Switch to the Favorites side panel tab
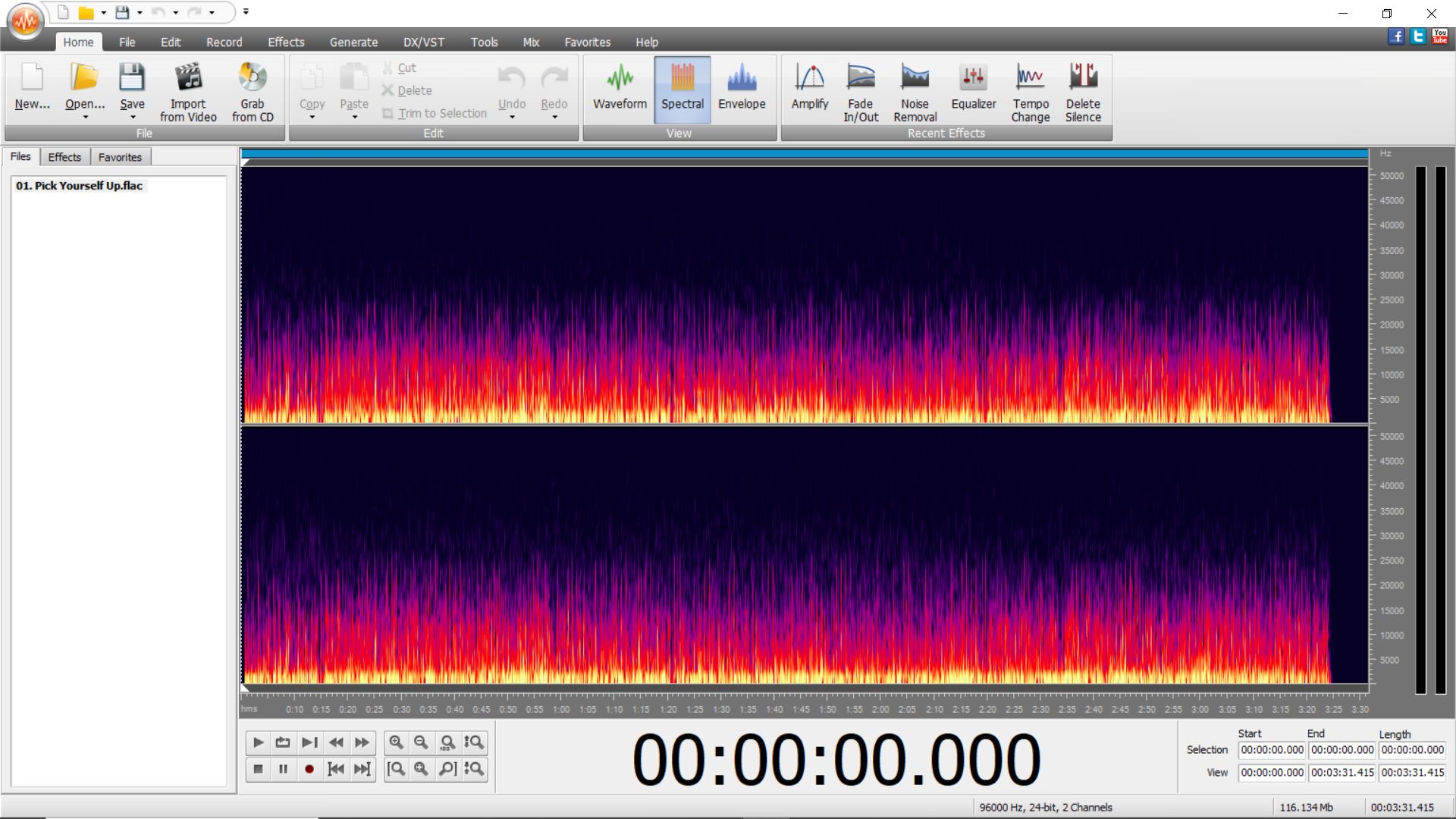The image size is (1456, 819). click(x=120, y=157)
